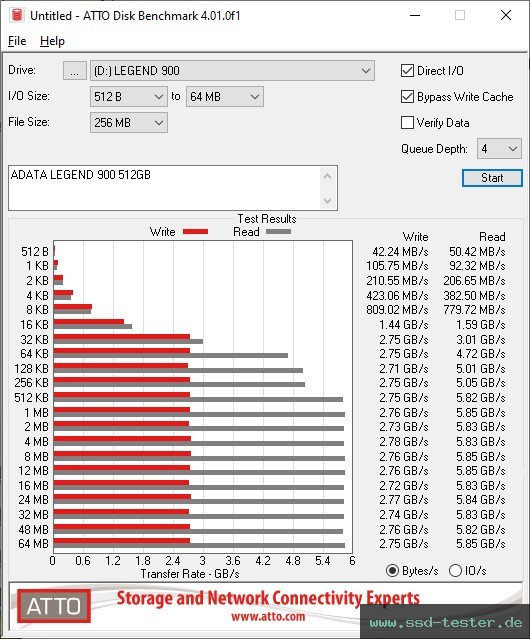
Task: Click the description scroll down arrow
Action: point(328,200)
